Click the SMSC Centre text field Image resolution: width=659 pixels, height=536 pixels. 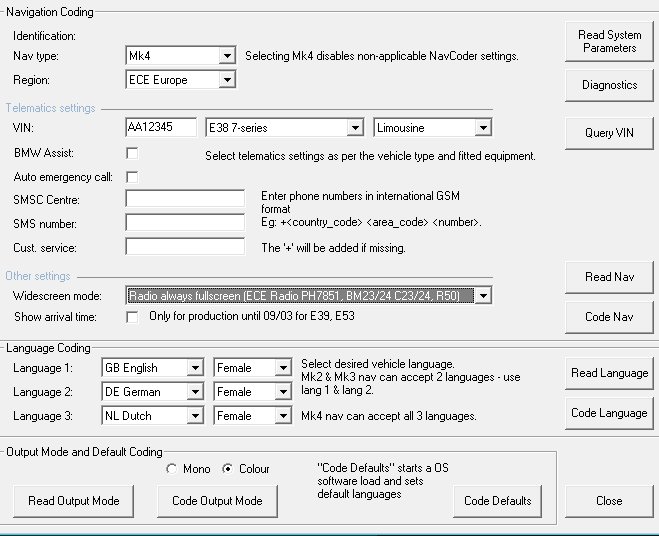(185, 199)
